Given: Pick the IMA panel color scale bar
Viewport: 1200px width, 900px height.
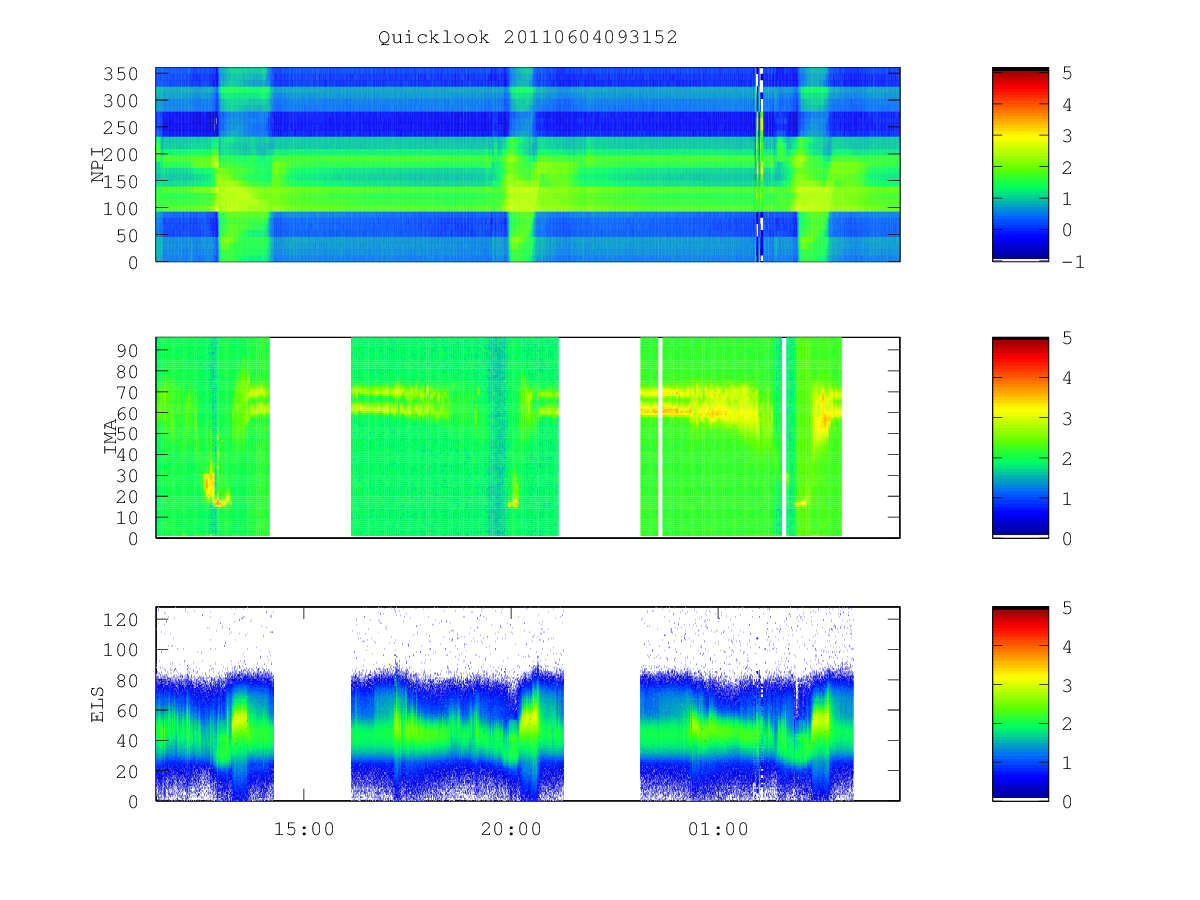Looking at the screenshot, I should (1020, 437).
